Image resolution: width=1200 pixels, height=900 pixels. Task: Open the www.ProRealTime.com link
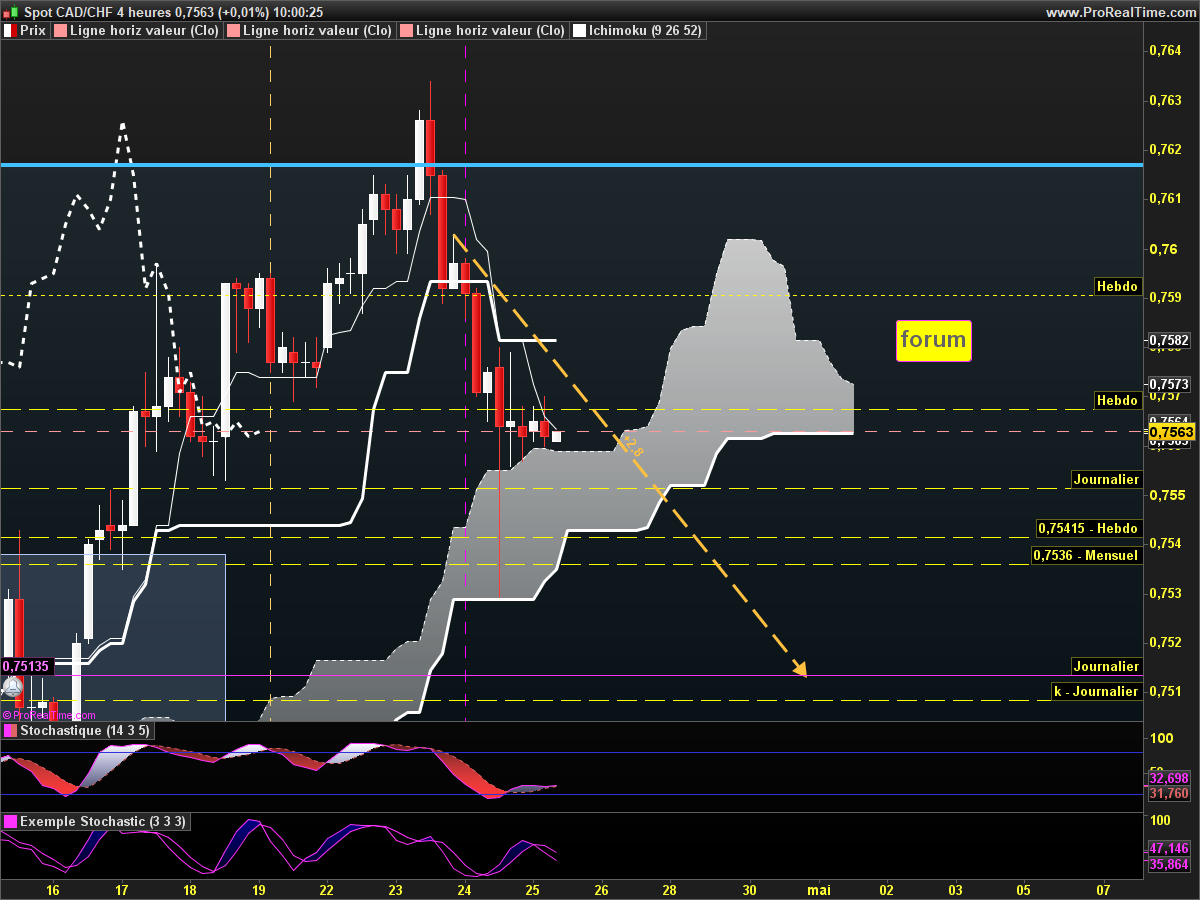pos(1120,12)
